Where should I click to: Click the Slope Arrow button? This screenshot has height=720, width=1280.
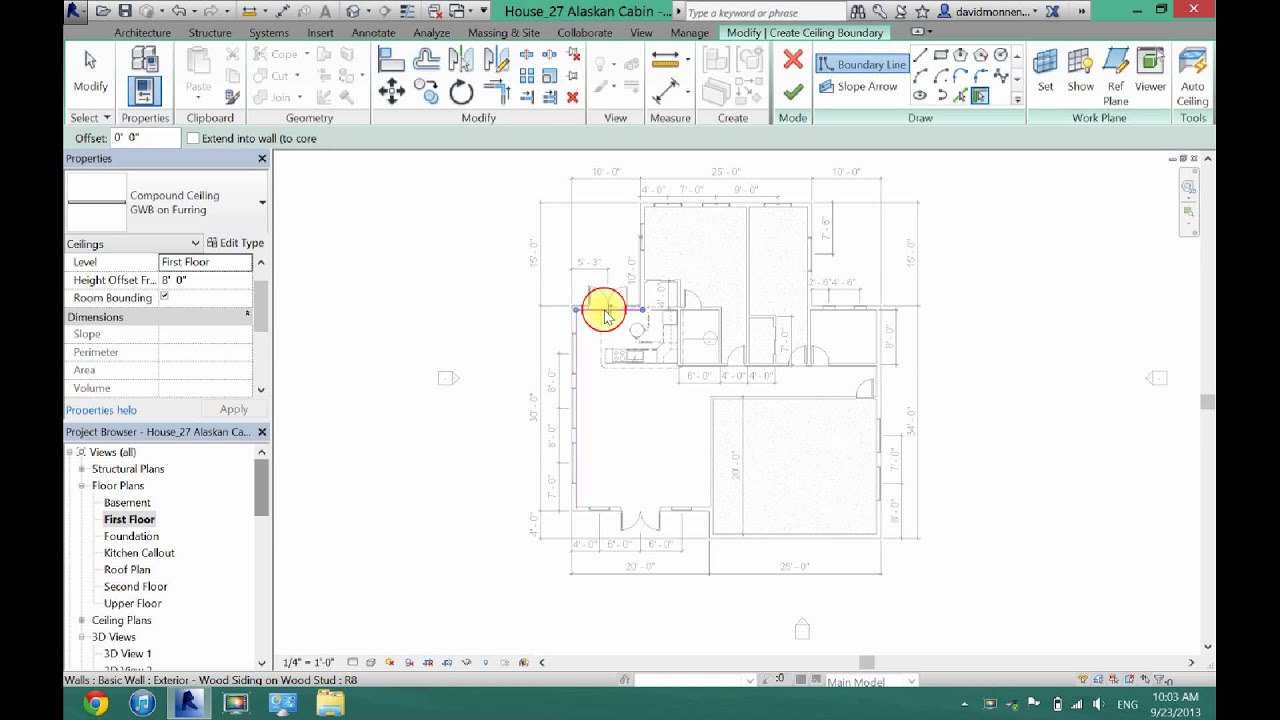pos(858,87)
